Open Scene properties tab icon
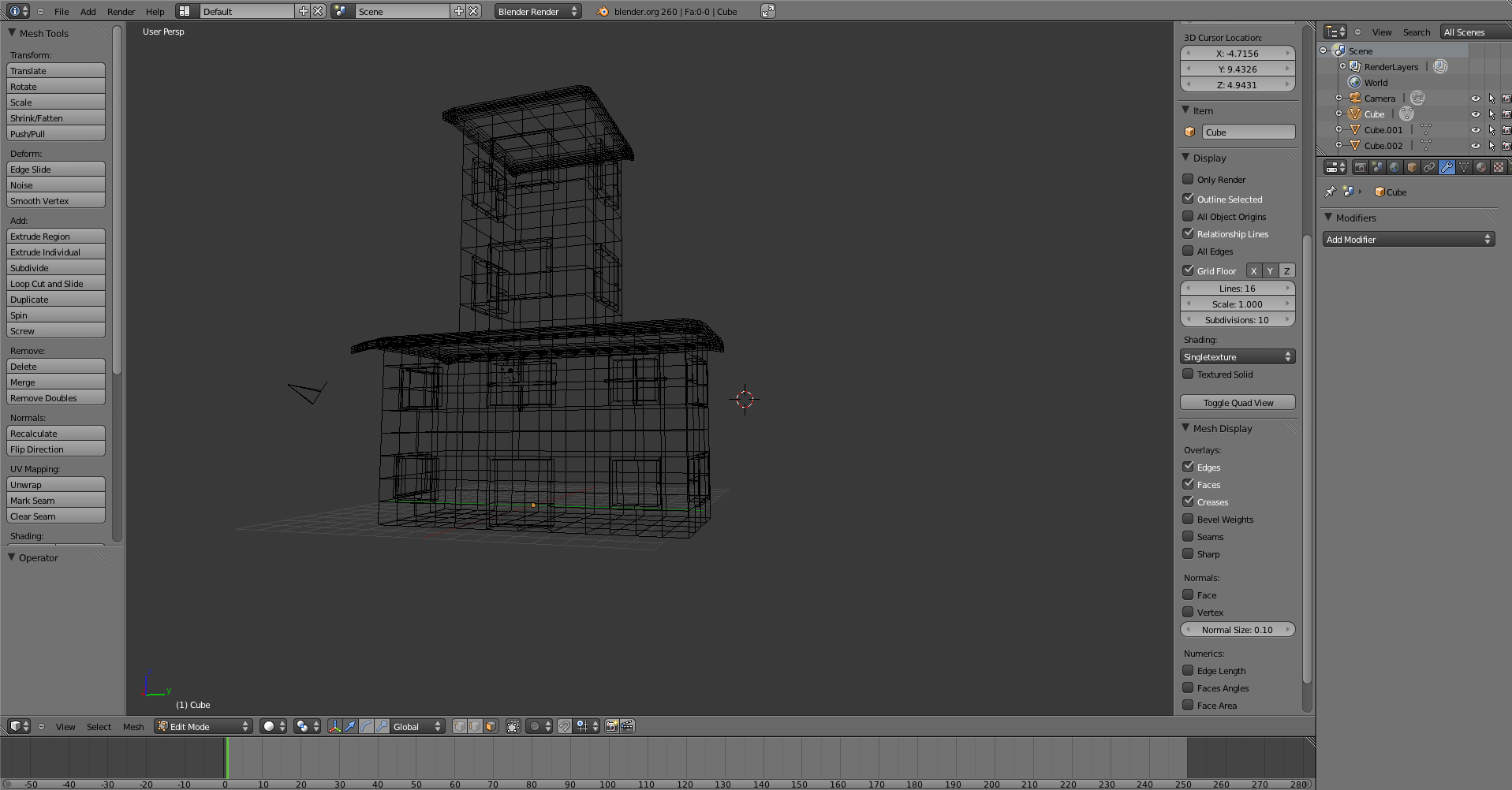This screenshot has width=1512, height=790. [1377, 167]
